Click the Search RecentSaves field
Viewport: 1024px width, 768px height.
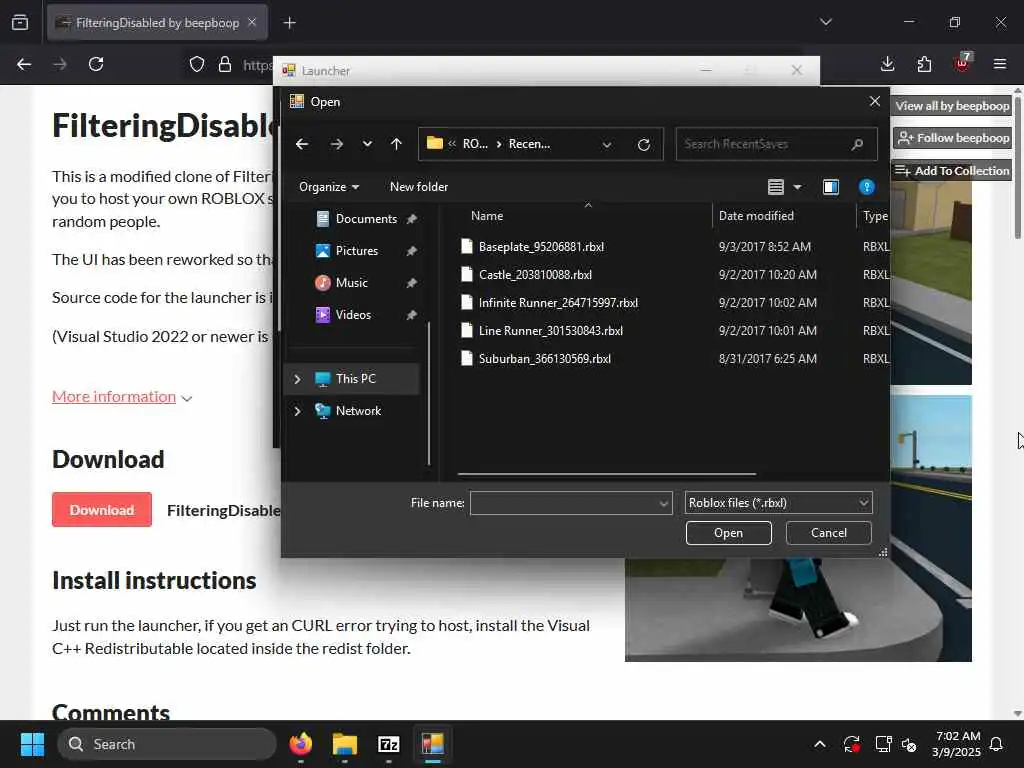776,144
